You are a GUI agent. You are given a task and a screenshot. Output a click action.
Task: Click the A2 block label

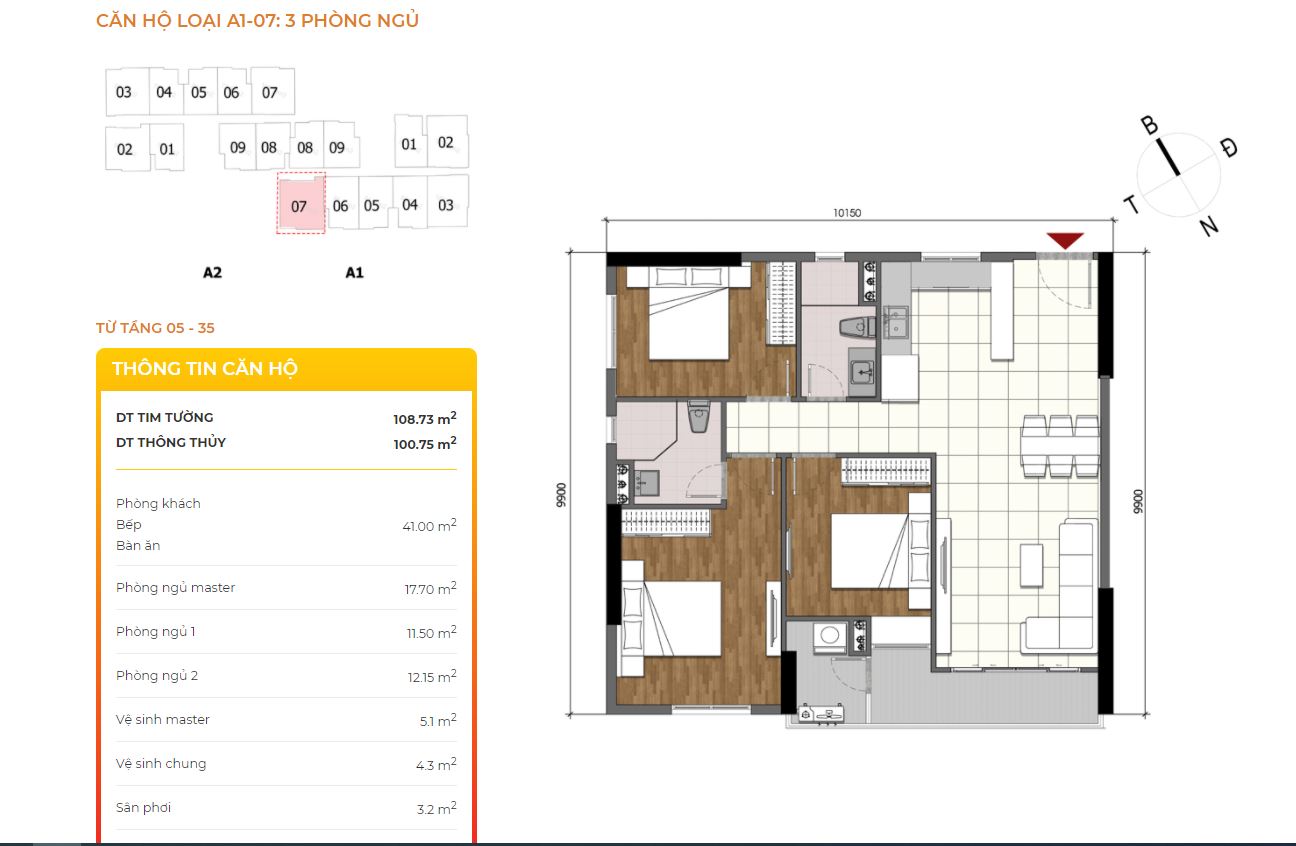click(x=212, y=272)
